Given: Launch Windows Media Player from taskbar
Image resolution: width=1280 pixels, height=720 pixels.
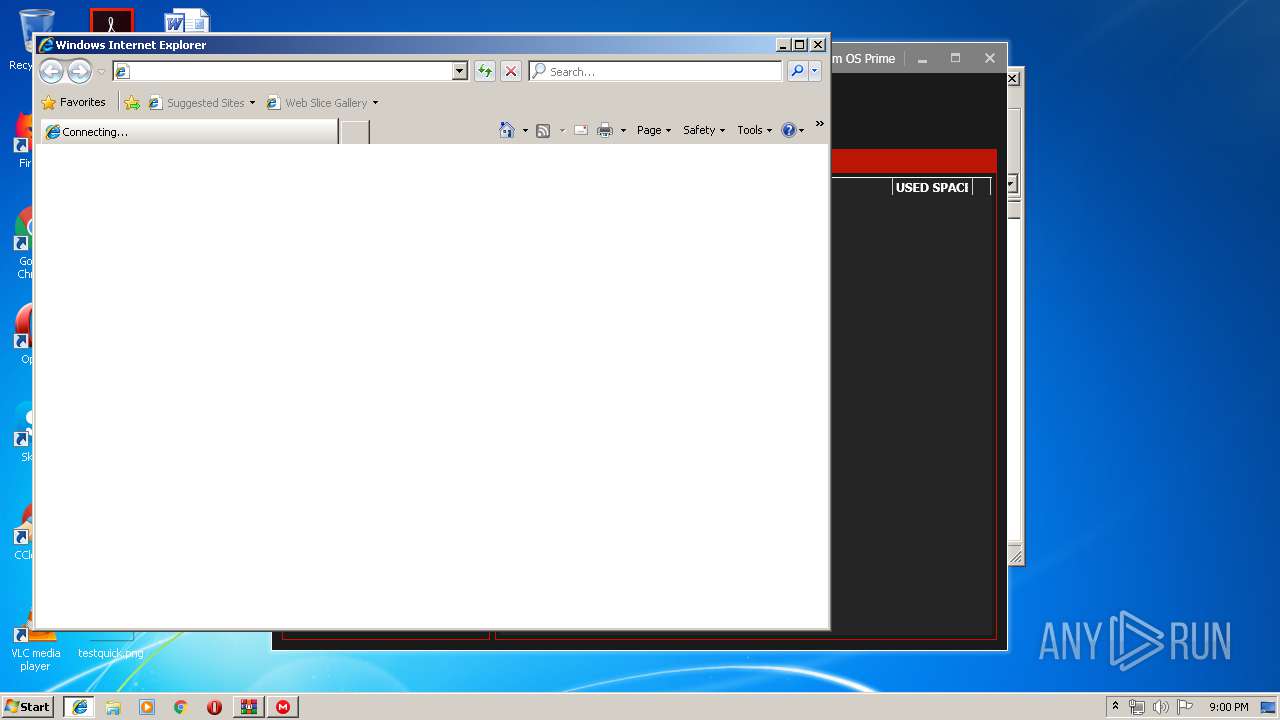Looking at the screenshot, I should [147, 706].
